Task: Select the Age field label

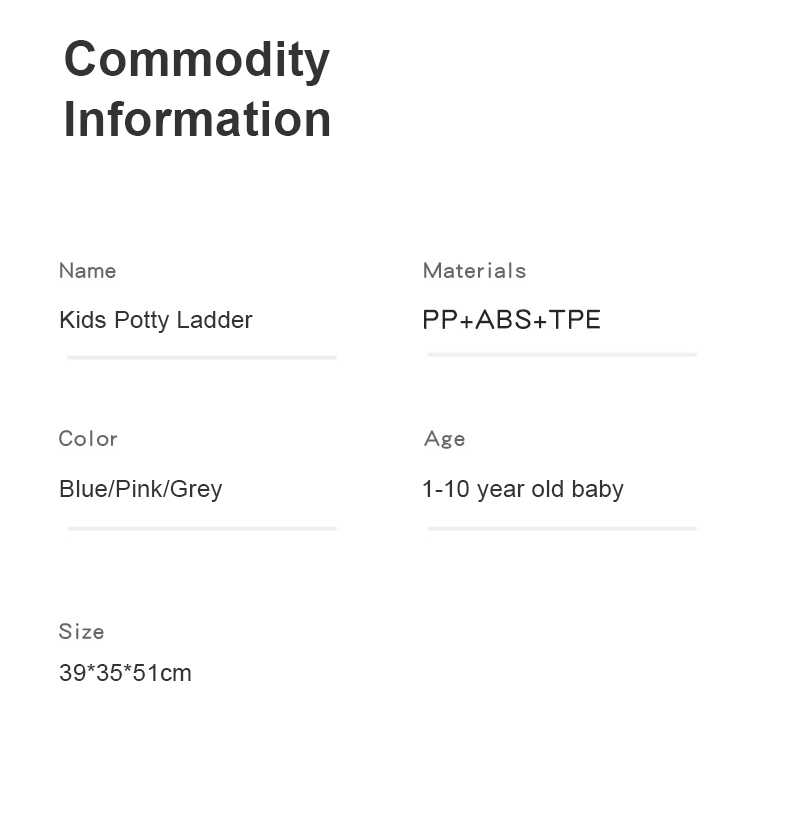Action: point(444,439)
